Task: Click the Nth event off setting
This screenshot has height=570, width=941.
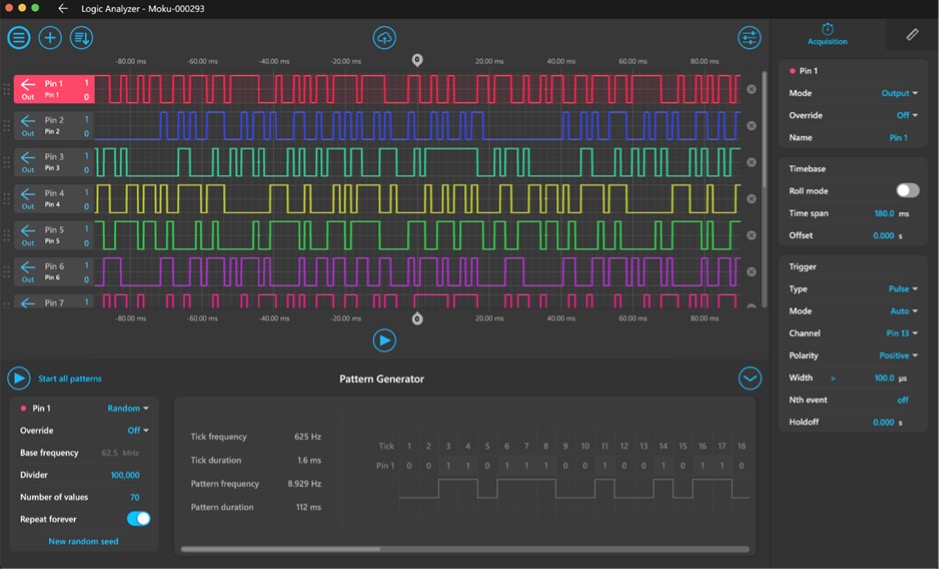Action: tap(902, 400)
